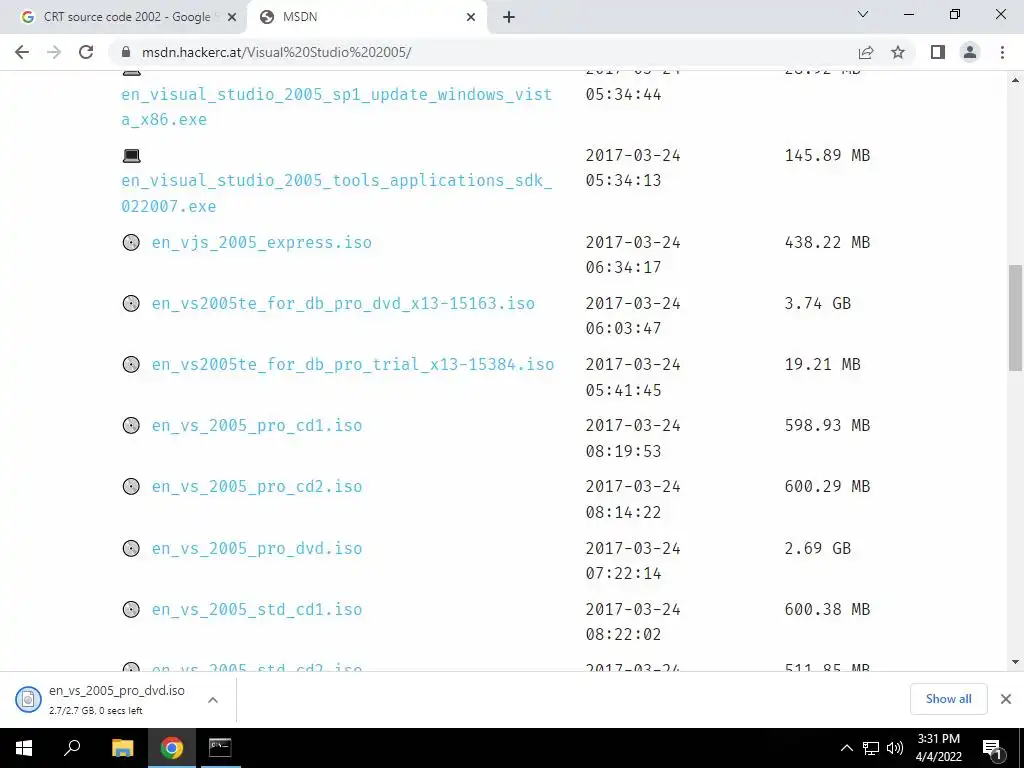Click the 145.89 MB size value
1024x768 pixels.
point(827,155)
